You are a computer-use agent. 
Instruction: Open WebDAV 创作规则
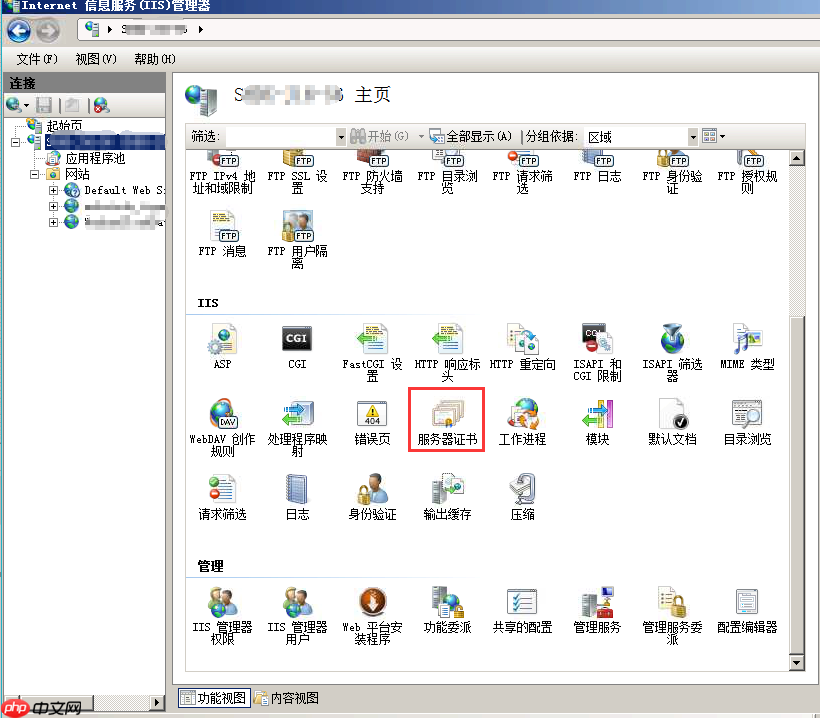222,427
